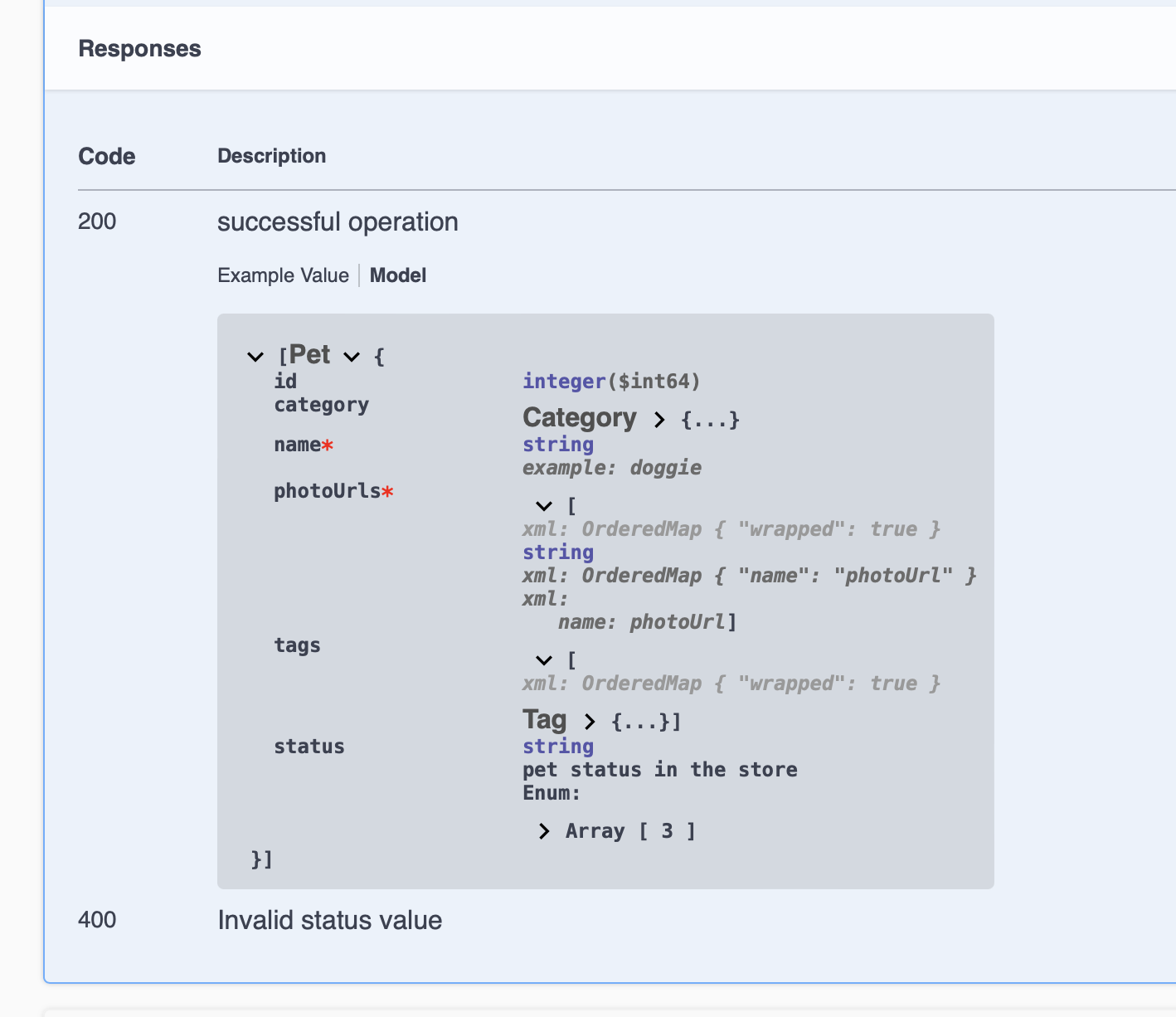Click the 'name: photoUrl]' line
Screen dimensions: 1176x1017
(x=648, y=622)
